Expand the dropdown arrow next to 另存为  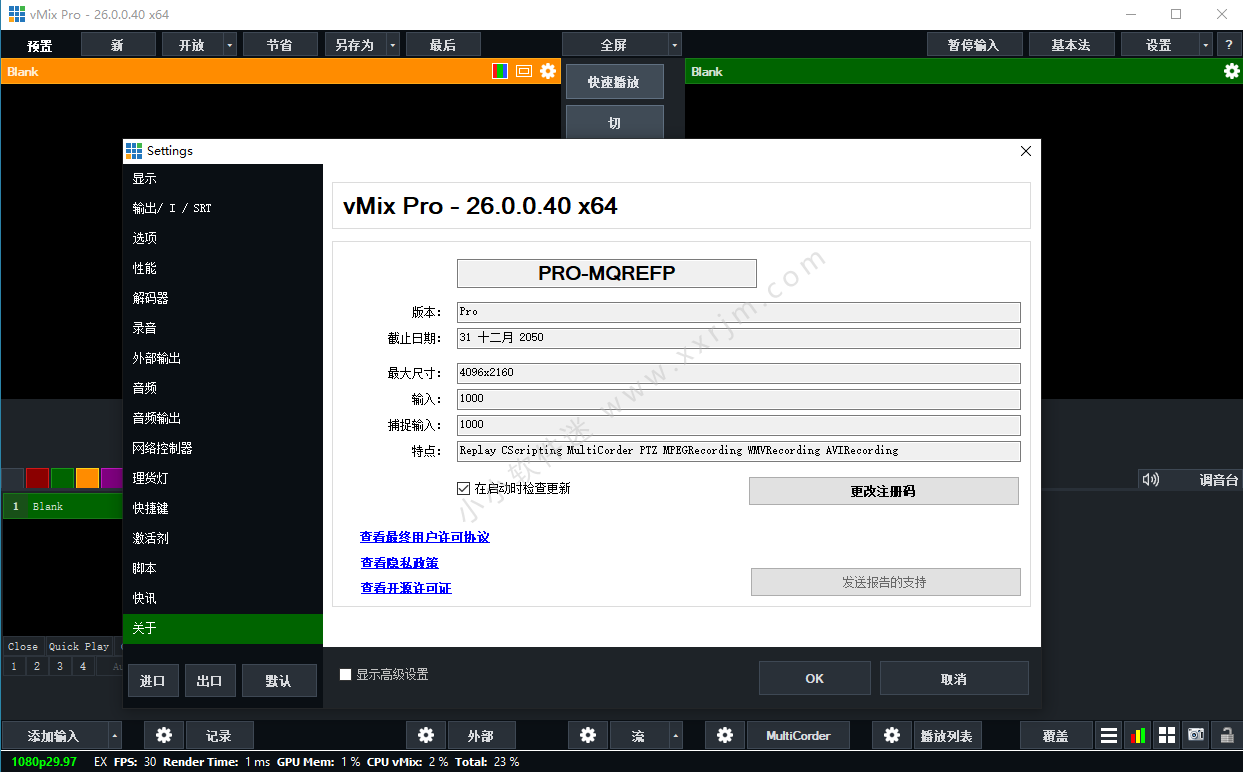392,45
